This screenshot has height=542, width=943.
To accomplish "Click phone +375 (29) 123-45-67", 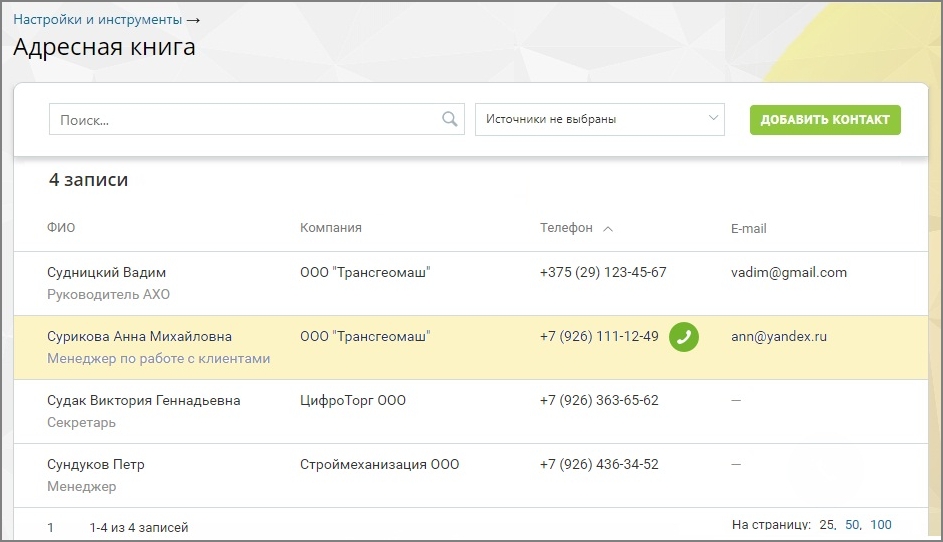I will point(603,273).
